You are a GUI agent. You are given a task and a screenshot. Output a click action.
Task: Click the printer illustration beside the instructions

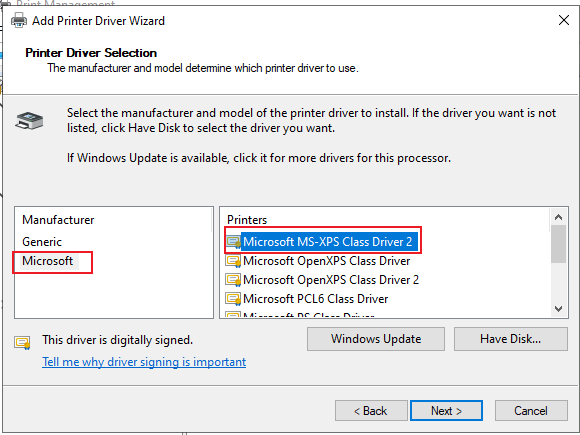click(29, 121)
